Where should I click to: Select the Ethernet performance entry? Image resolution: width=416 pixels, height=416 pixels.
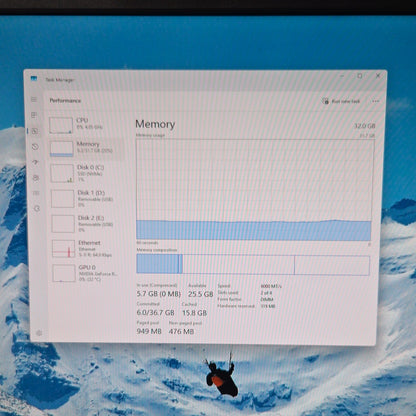point(89,249)
